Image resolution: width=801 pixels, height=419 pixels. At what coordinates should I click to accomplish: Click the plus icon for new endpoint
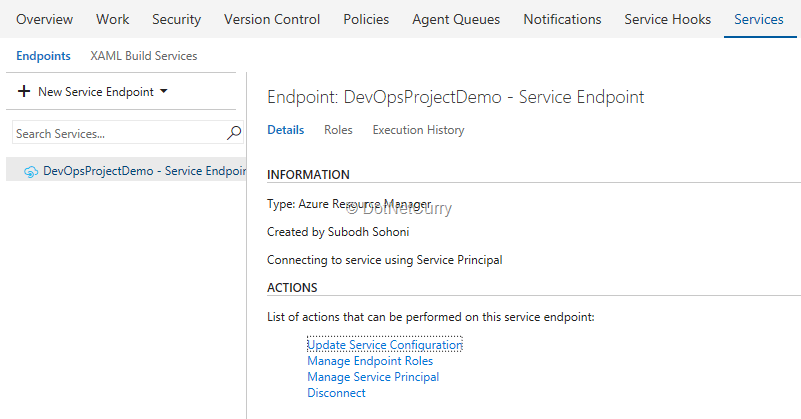tap(24, 92)
